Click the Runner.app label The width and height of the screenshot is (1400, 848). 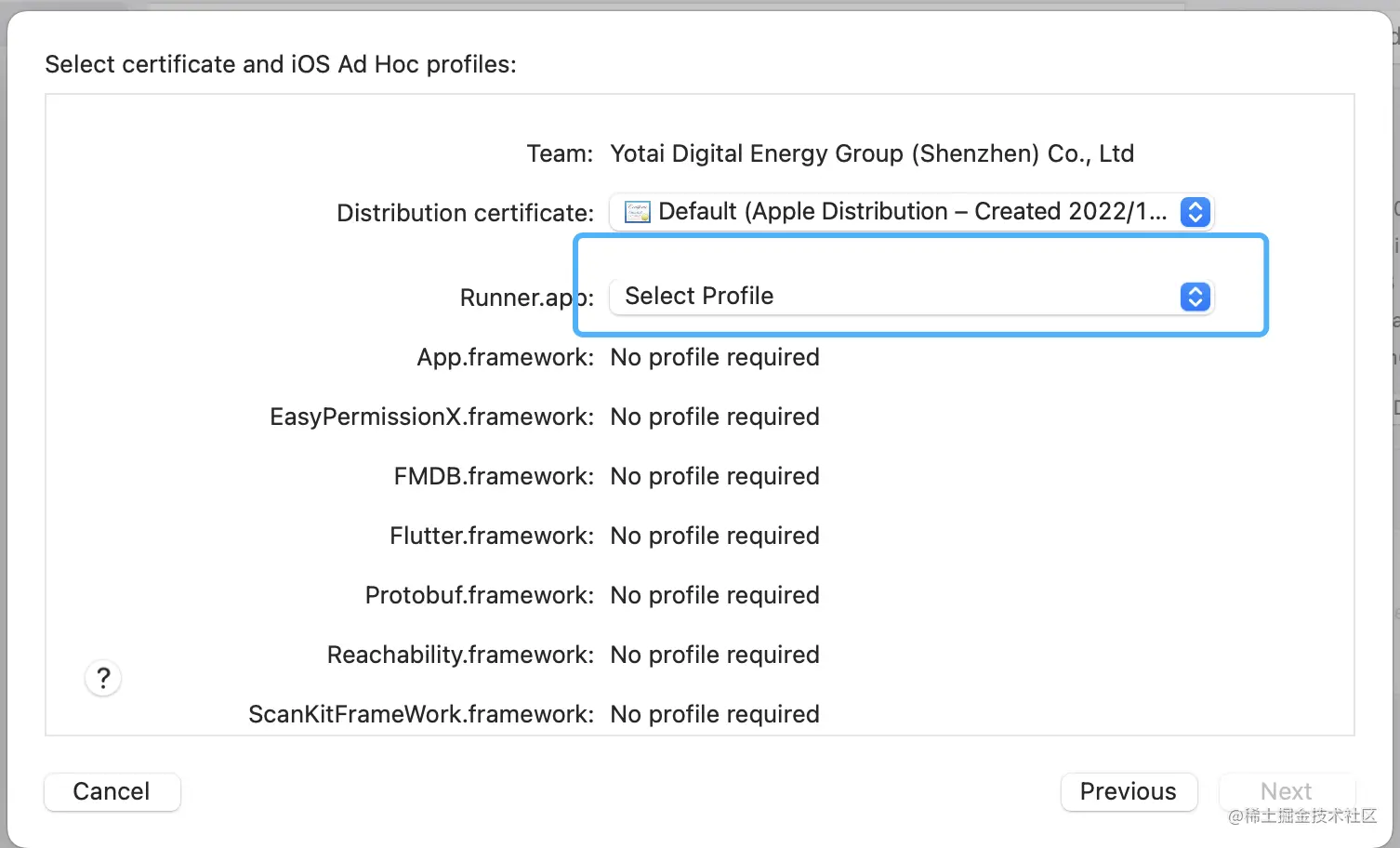pyautogui.click(x=526, y=298)
